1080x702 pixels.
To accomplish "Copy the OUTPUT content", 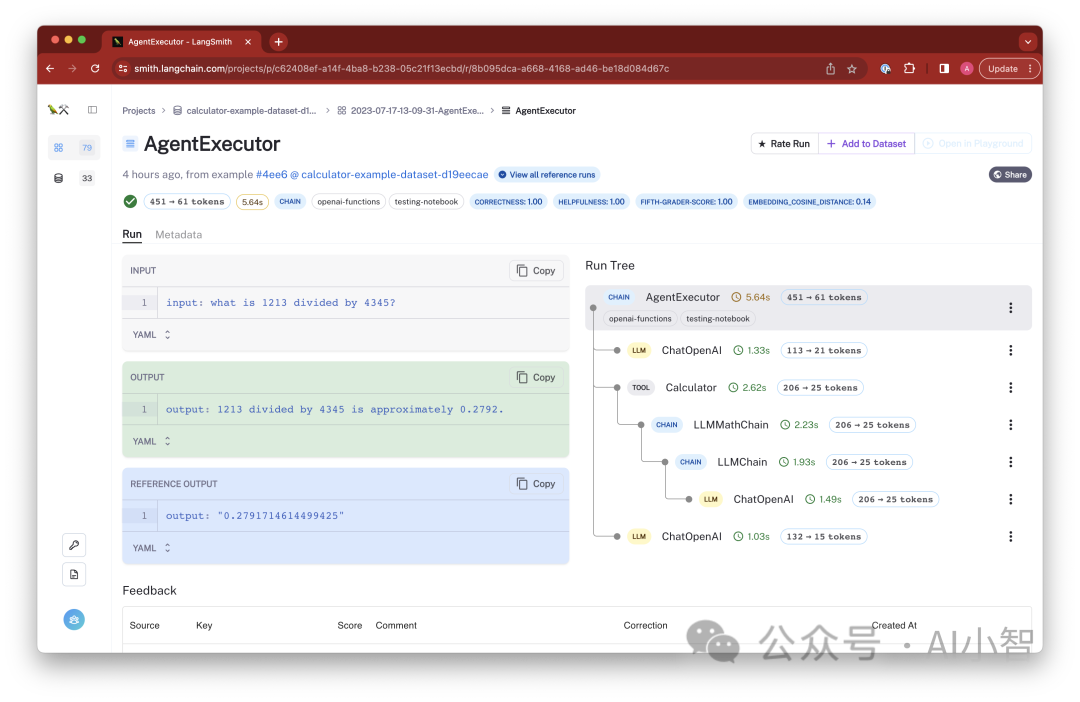I will (x=536, y=377).
